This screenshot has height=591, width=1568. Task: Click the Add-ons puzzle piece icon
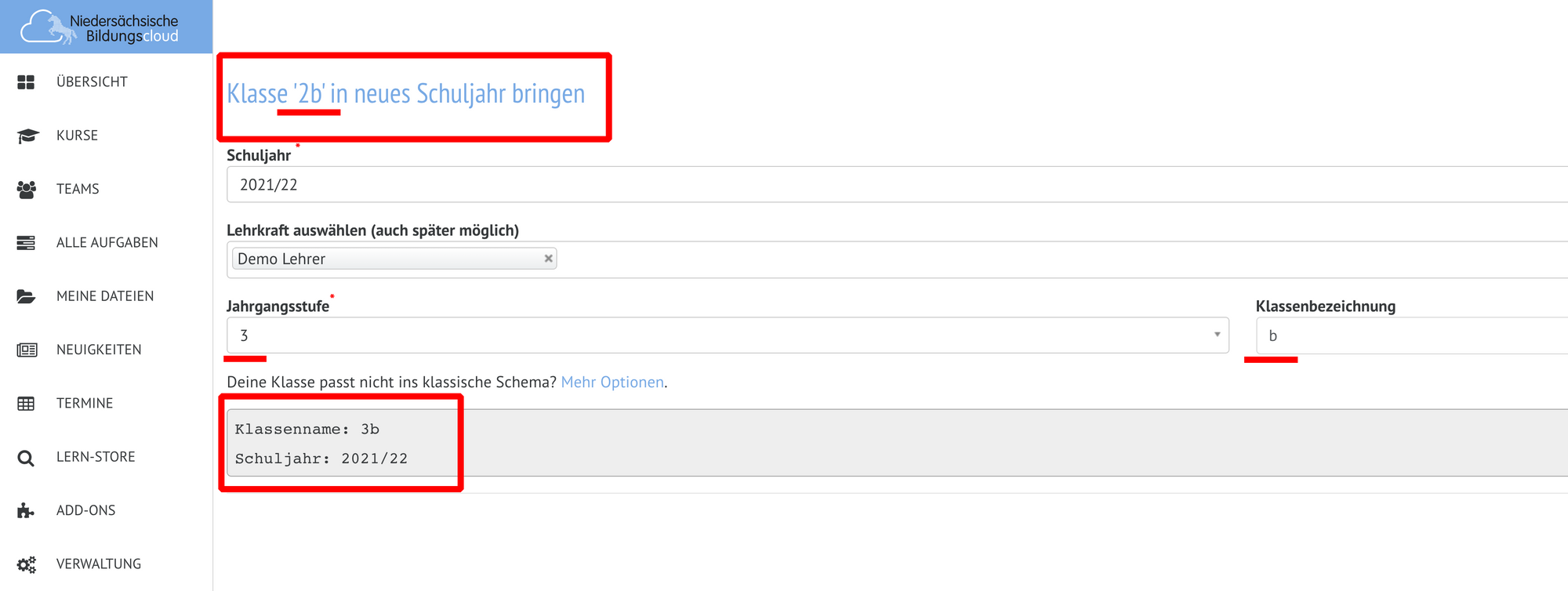pos(26,511)
